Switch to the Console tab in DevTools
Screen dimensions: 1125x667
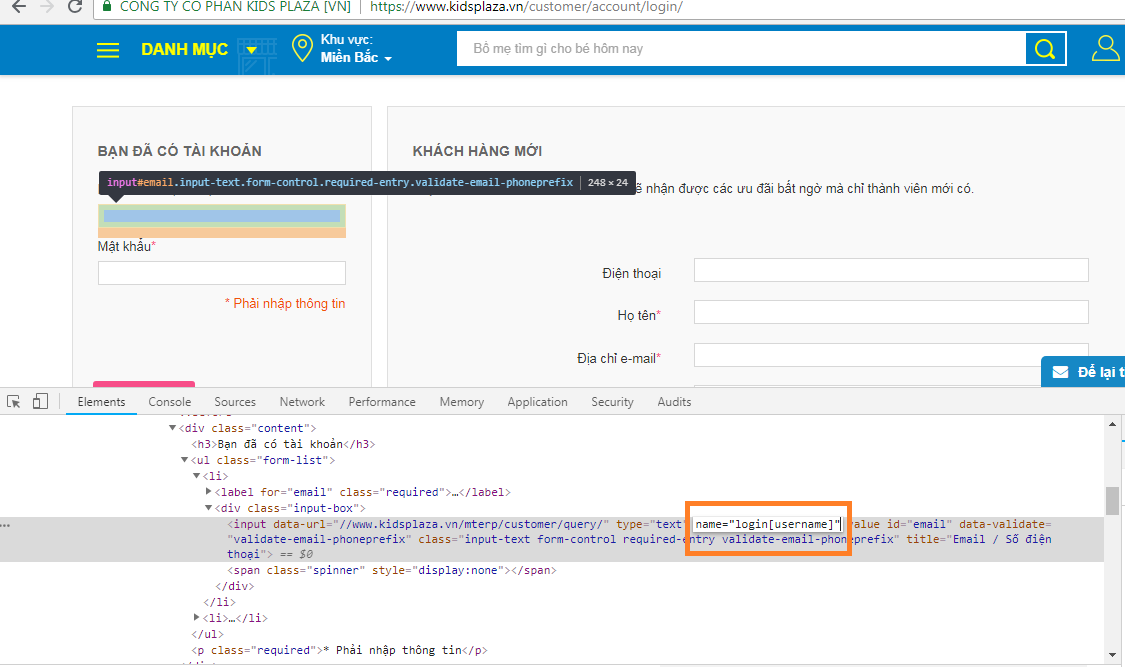coord(169,401)
